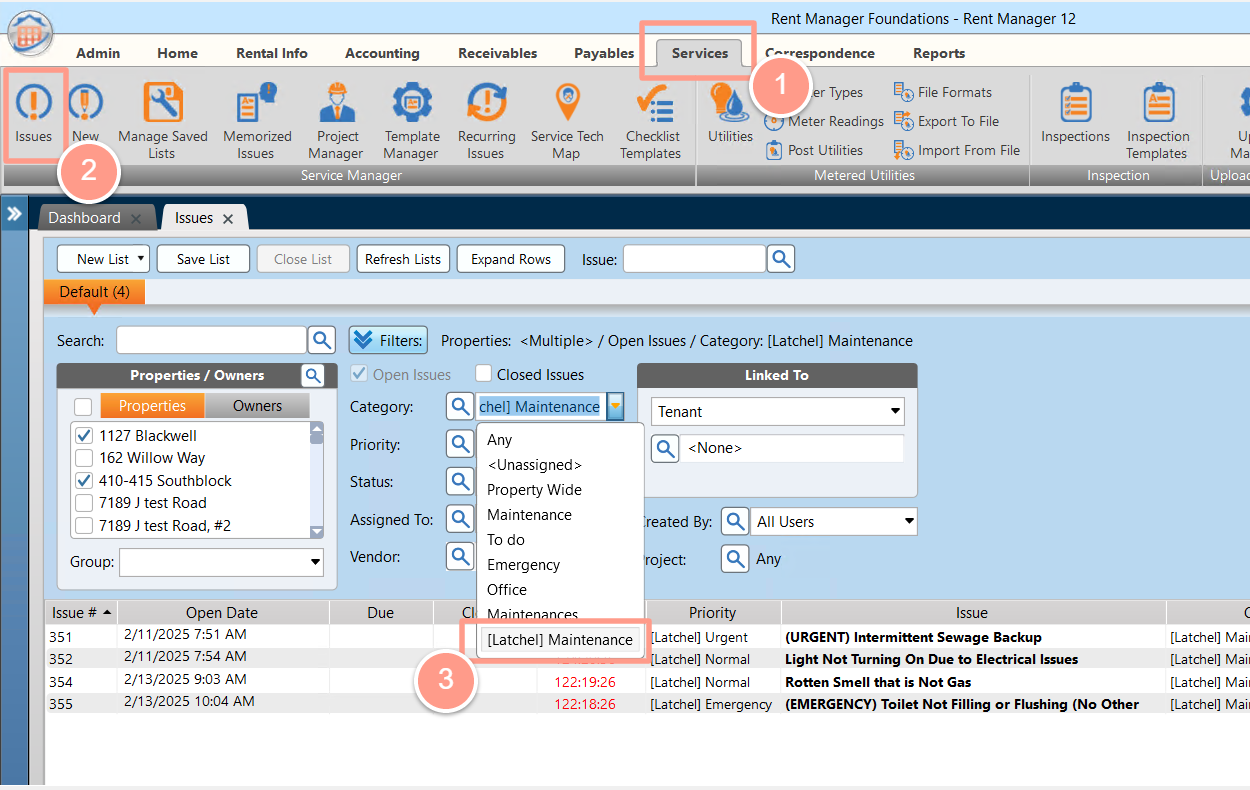This screenshot has height=790, width=1250.
Task: Open the Priority lookup magnifier
Action: (x=459, y=444)
